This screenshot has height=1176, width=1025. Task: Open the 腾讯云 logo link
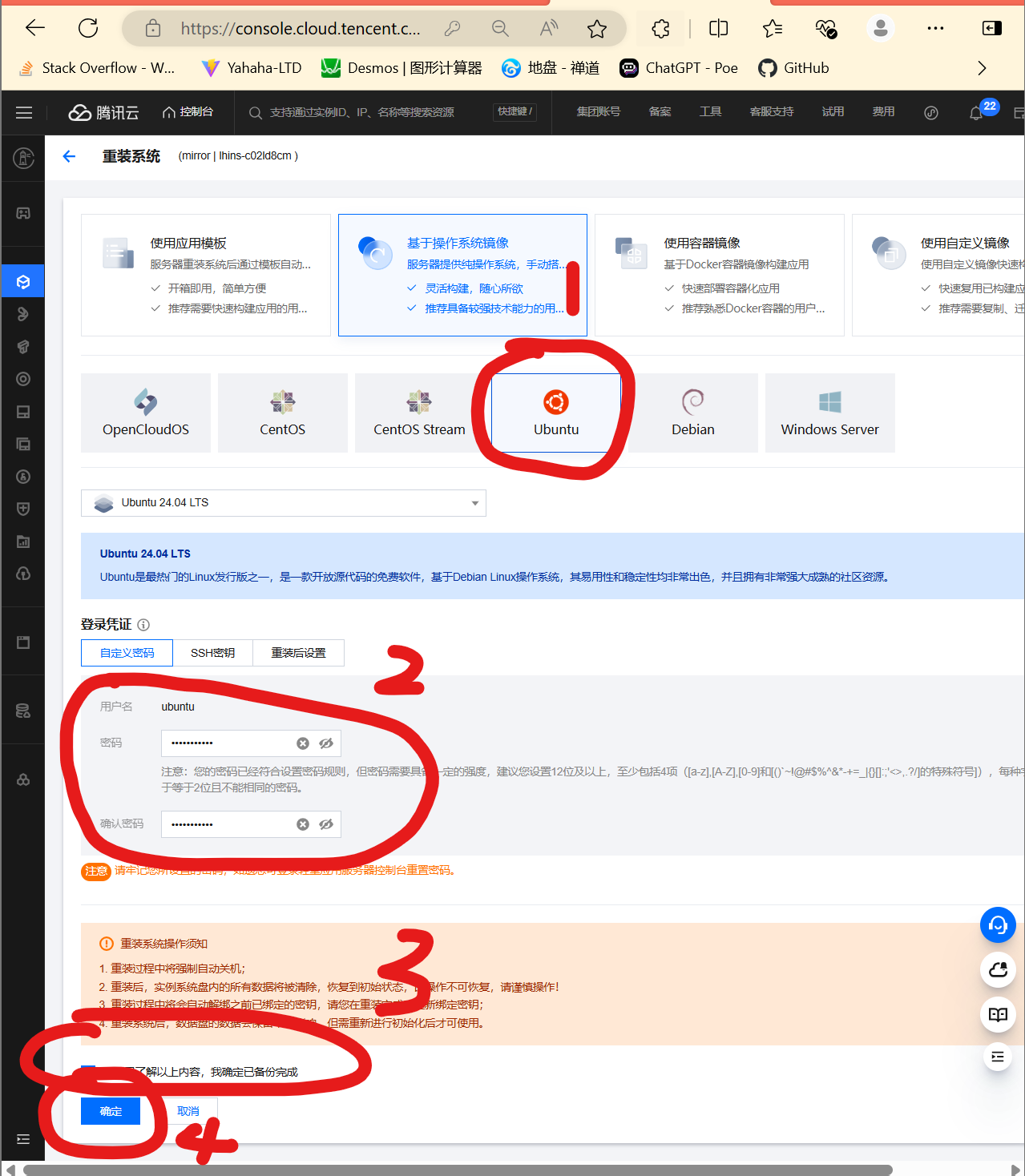pyautogui.click(x=103, y=113)
